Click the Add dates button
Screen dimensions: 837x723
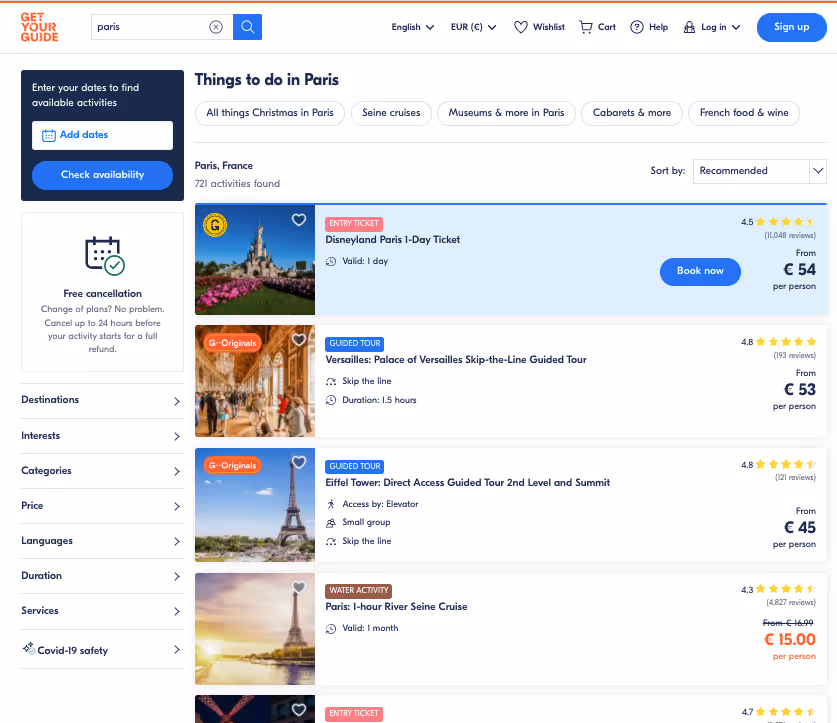(x=102, y=135)
